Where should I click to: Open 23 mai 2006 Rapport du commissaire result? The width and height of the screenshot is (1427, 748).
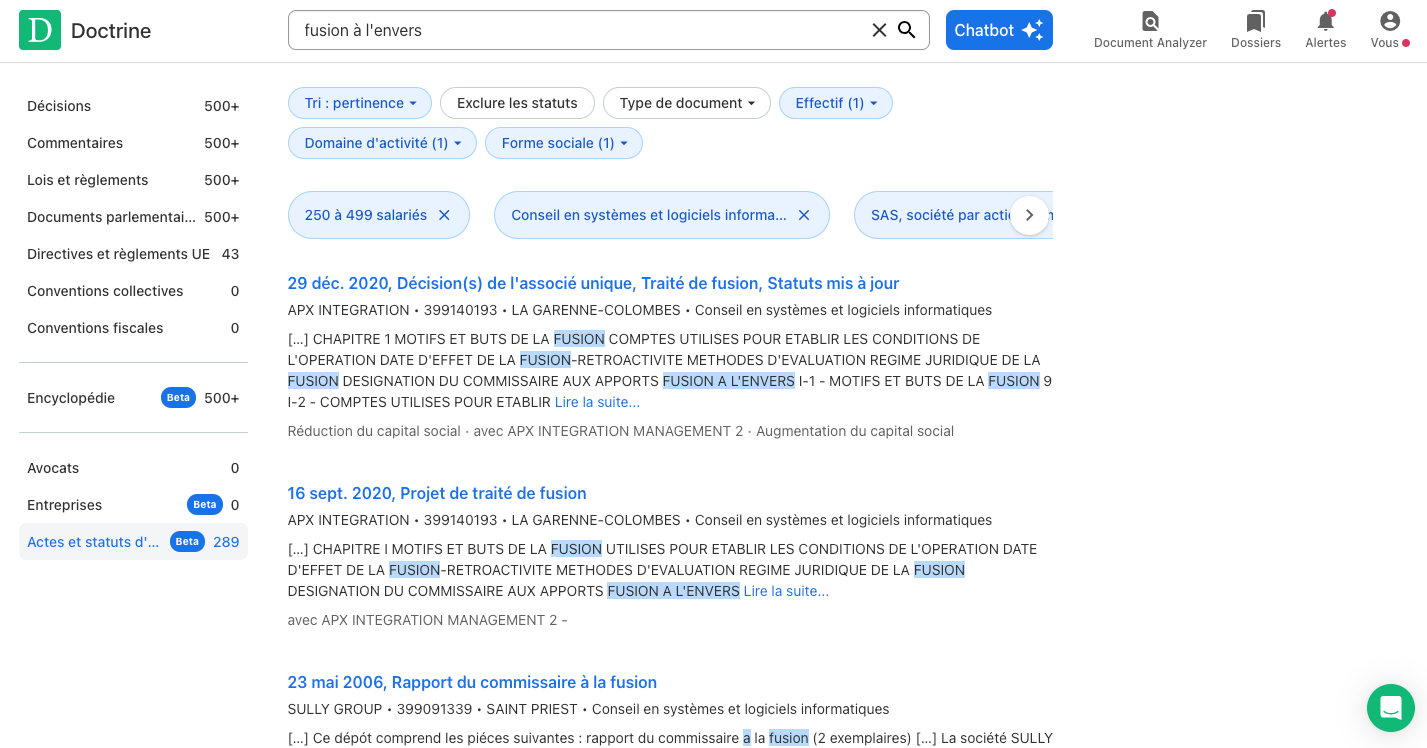[x=472, y=682]
